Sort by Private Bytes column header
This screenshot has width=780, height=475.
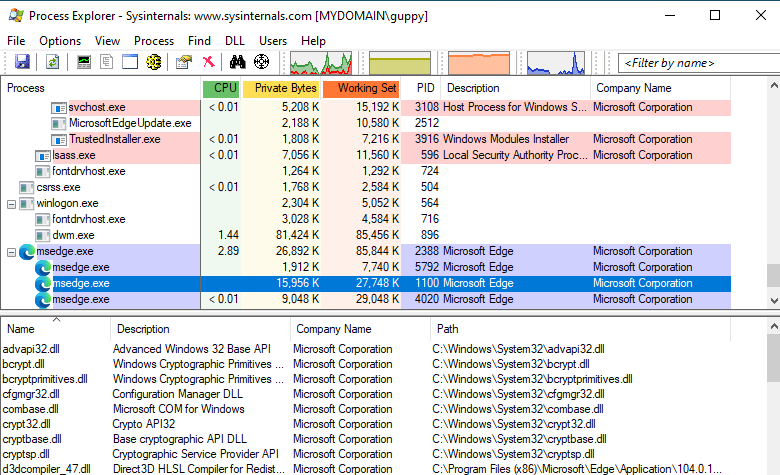point(281,88)
